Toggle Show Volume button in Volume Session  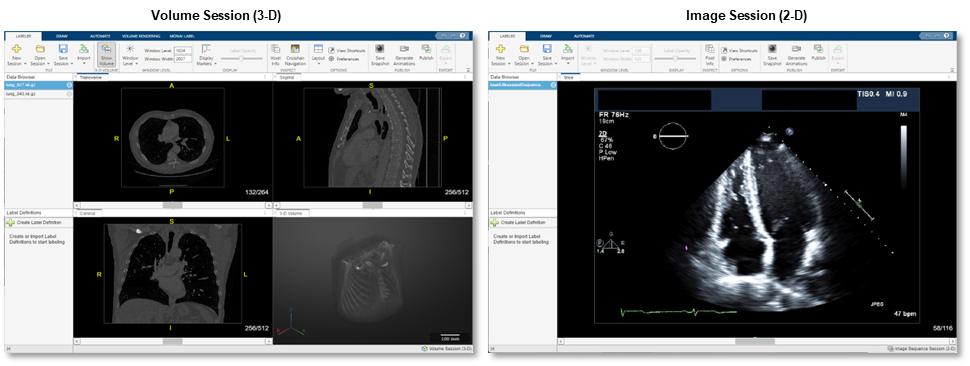106,54
